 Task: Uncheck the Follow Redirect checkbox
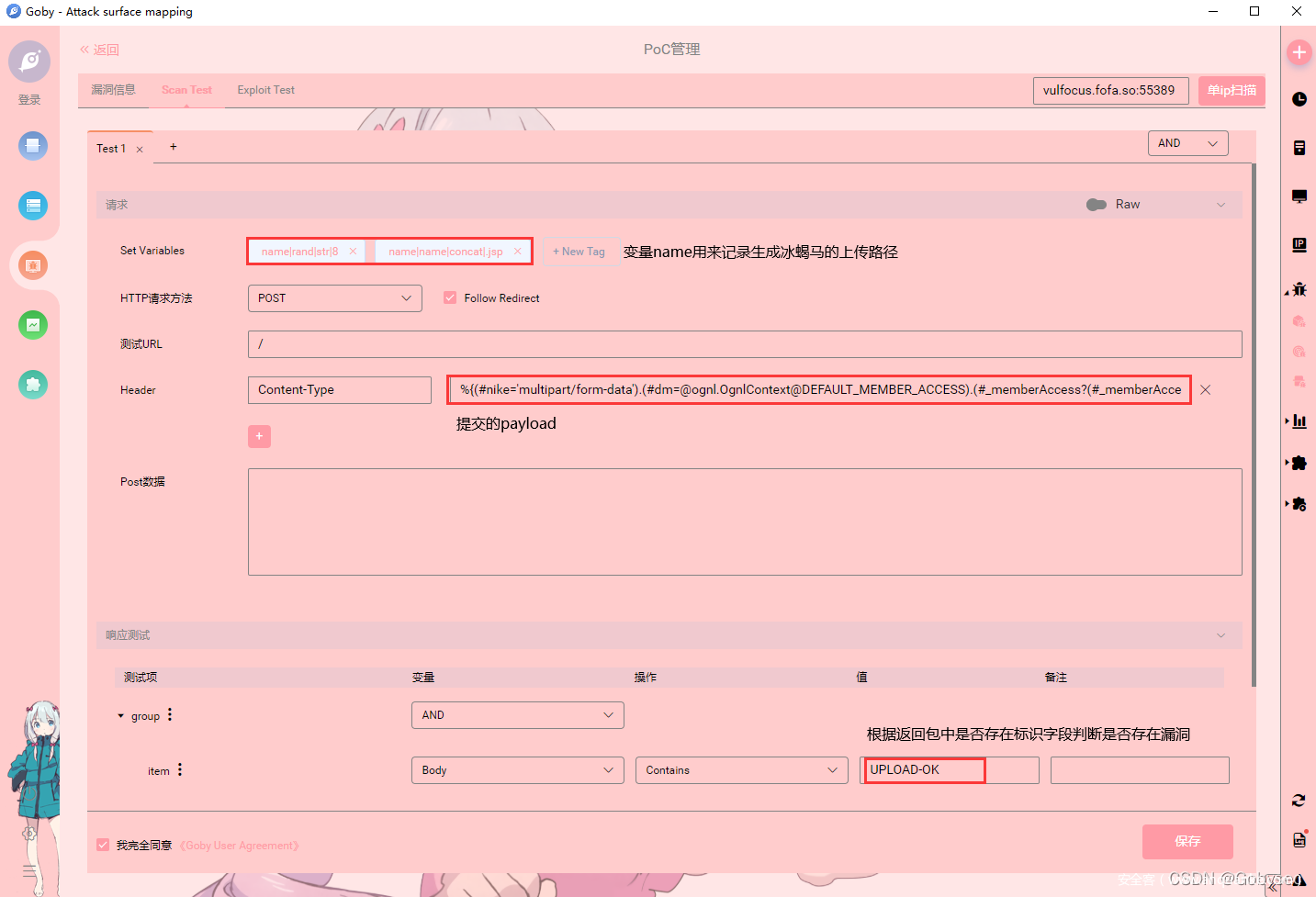[x=450, y=297]
